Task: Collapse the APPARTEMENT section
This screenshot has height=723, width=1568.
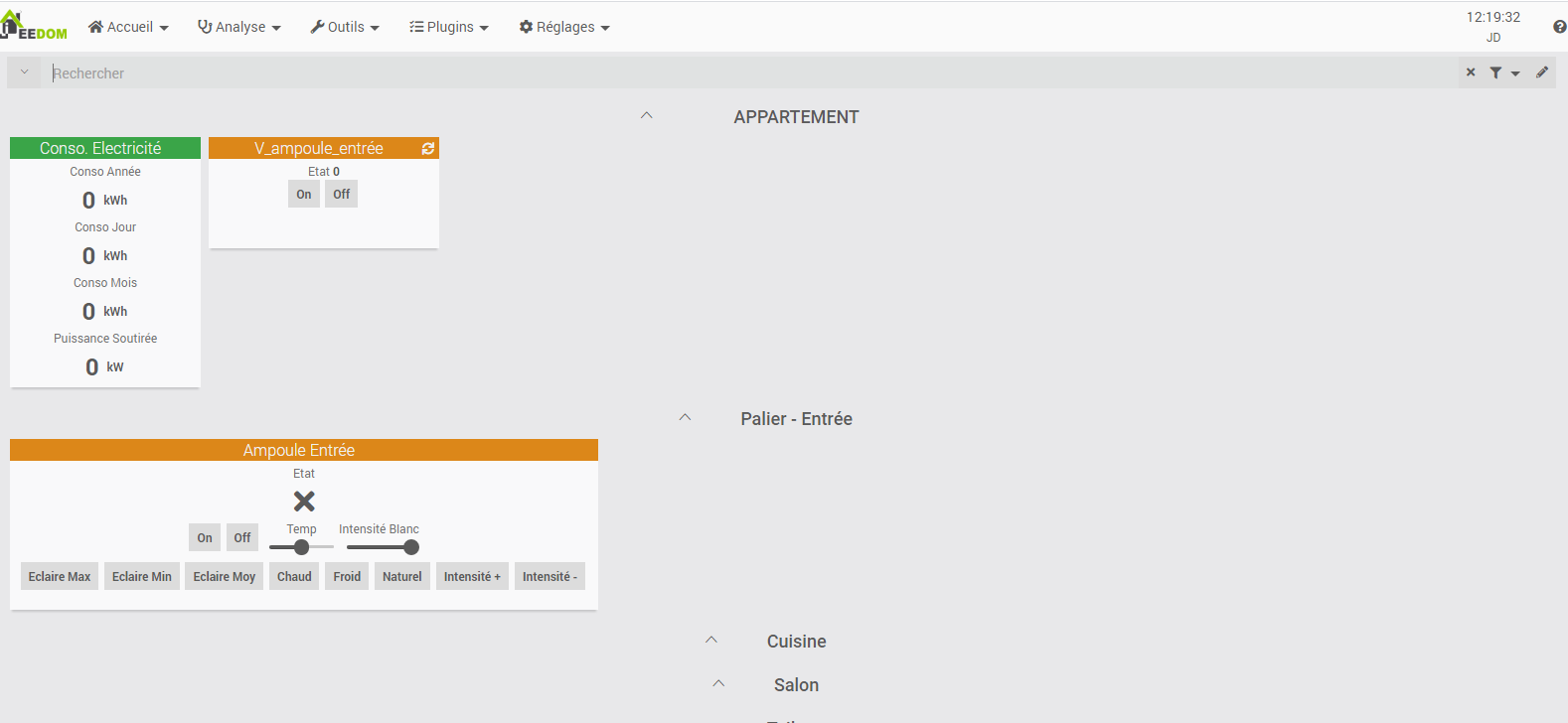Action: [647, 116]
